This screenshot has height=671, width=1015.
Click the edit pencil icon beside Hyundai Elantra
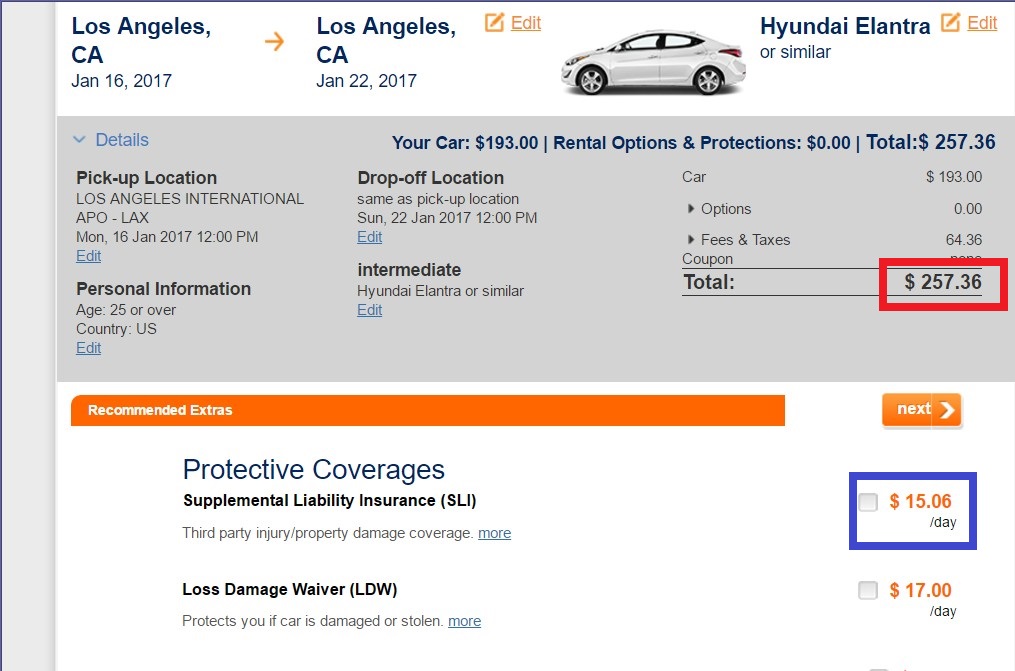(x=950, y=23)
